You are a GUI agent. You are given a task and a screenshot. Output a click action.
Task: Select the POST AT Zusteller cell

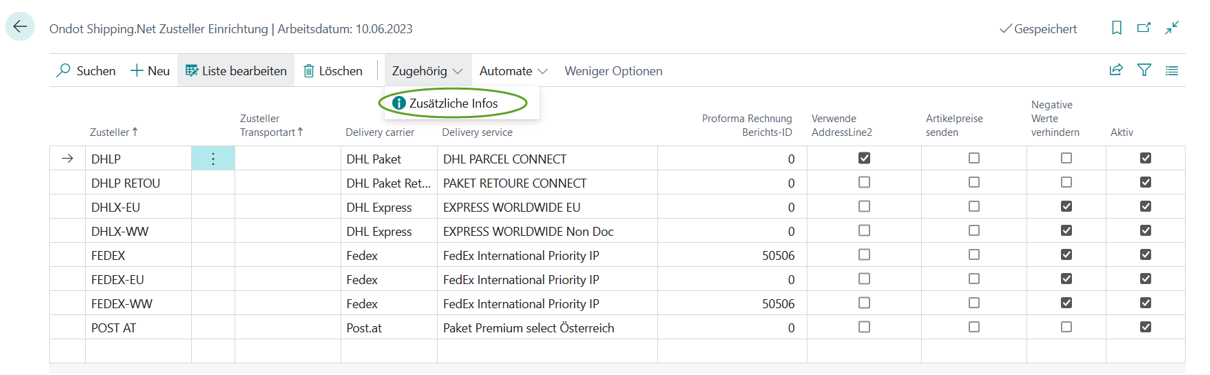[138, 327]
